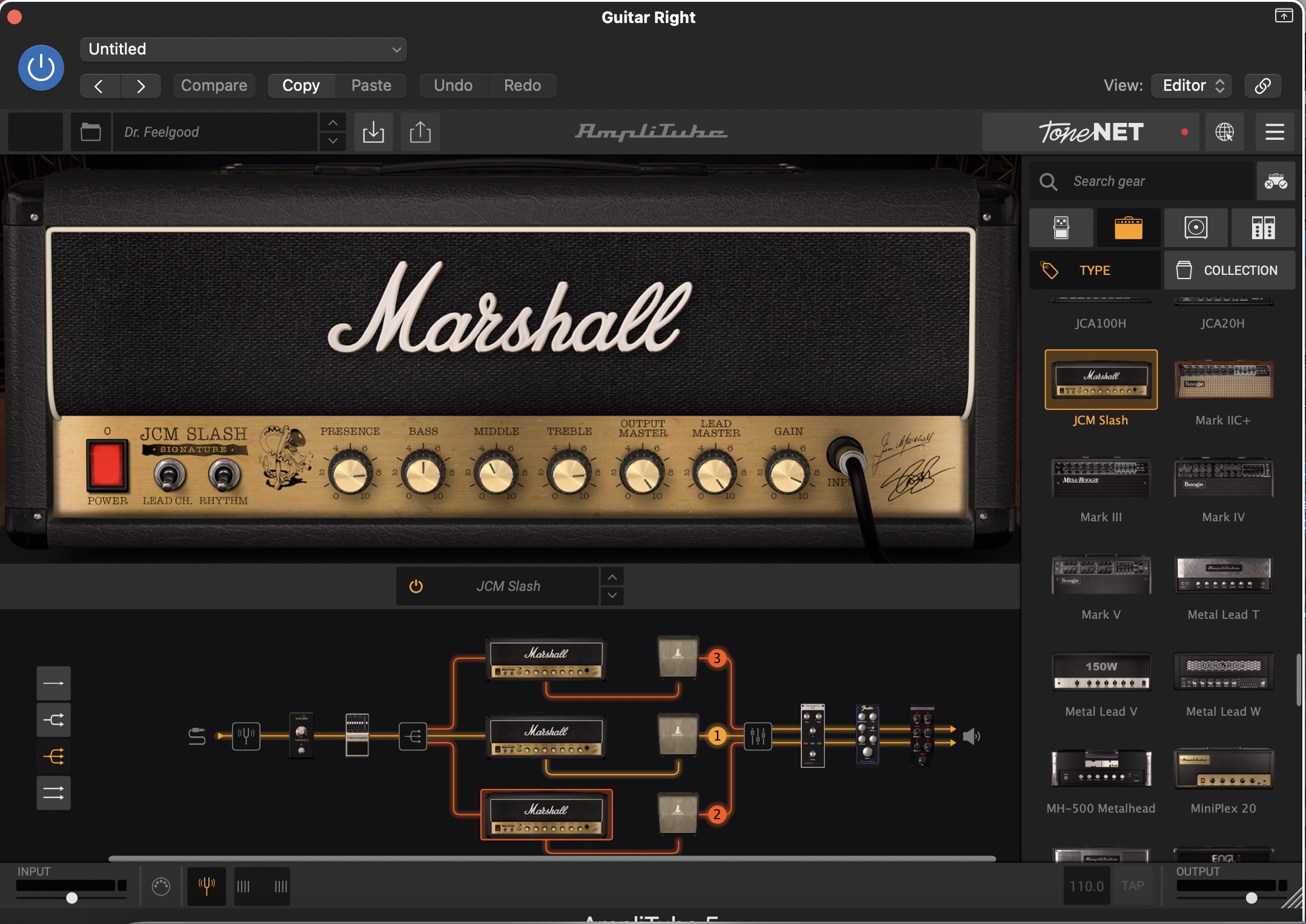Select the three-way split routing icon
Image resolution: width=1306 pixels, height=924 pixels.
53,756
